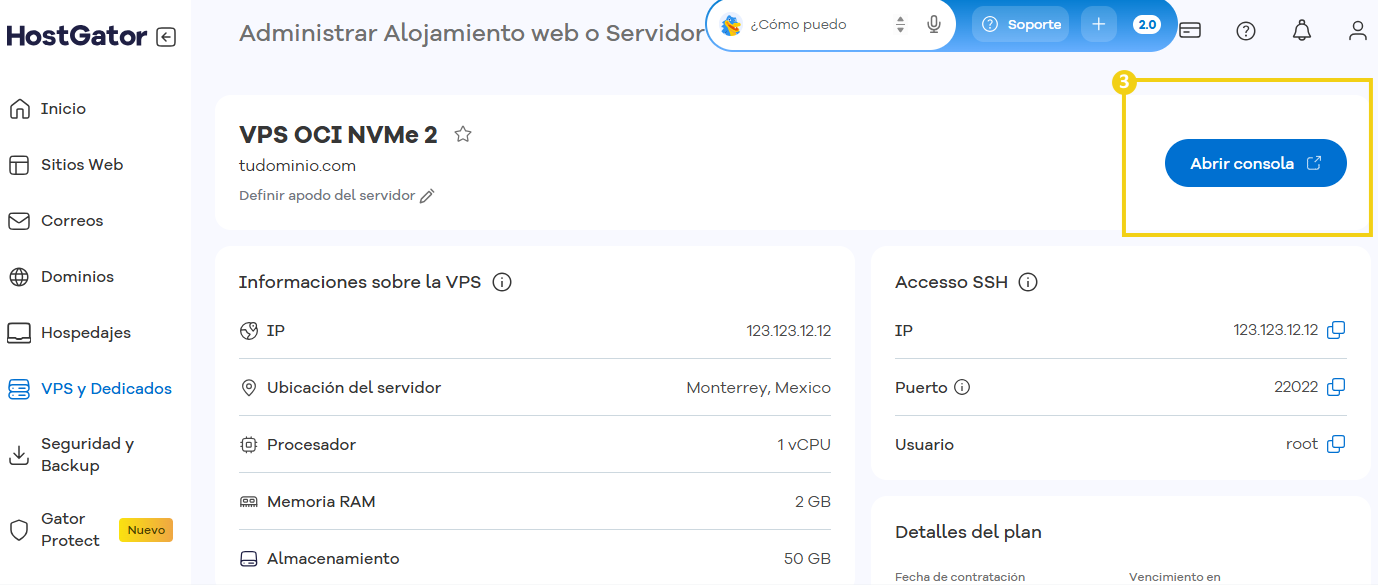Click Abrir consola button
1378x585 pixels.
[1256, 163]
